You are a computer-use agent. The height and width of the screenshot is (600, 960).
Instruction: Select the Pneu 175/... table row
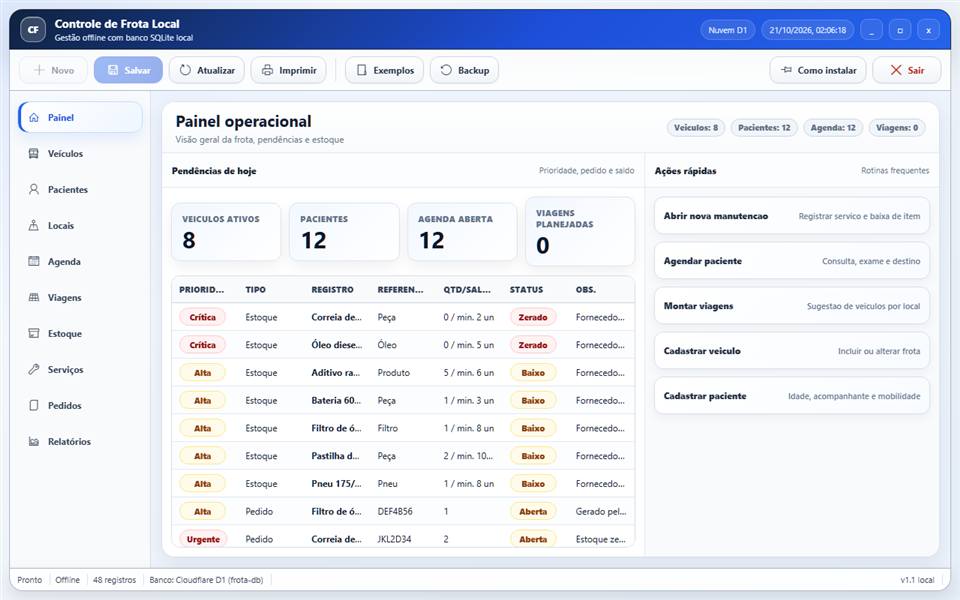(x=403, y=484)
